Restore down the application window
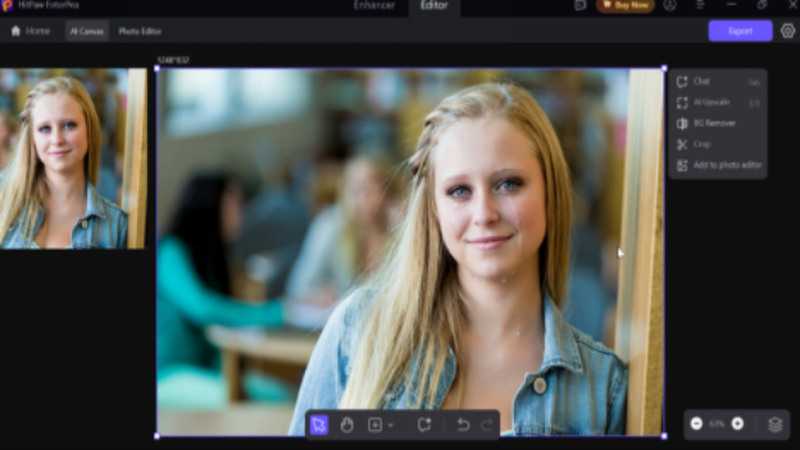 762,5
